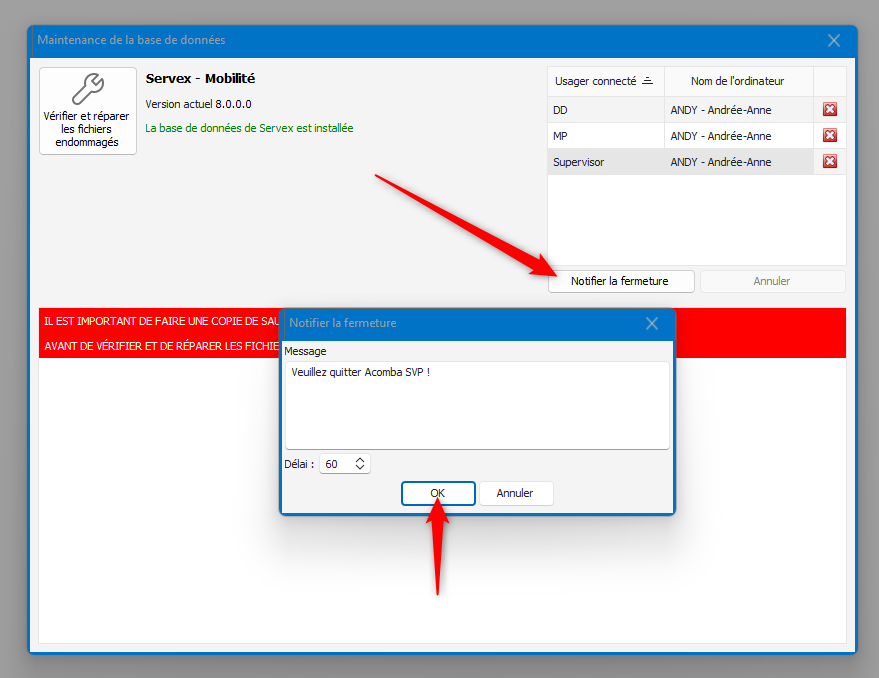
Task: Disconnect Supervisor with red X icon
Action: pyautogui.click(x=829, y=162)
